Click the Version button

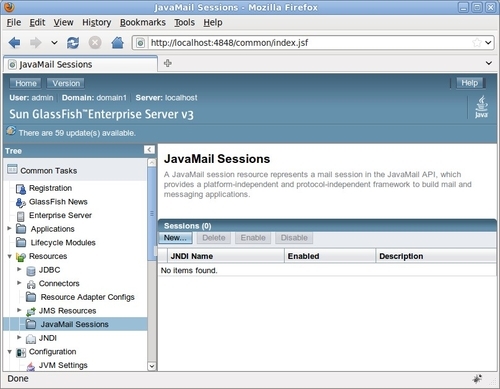(x=66, y=83)
